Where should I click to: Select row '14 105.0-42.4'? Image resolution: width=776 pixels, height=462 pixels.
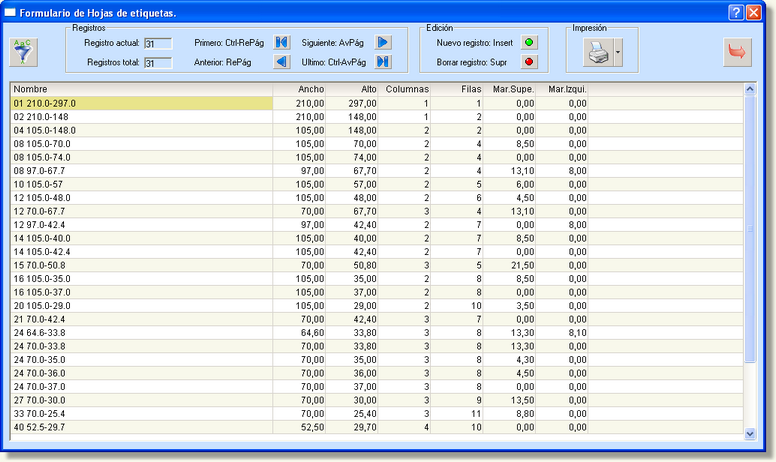[x=377, y=252]
